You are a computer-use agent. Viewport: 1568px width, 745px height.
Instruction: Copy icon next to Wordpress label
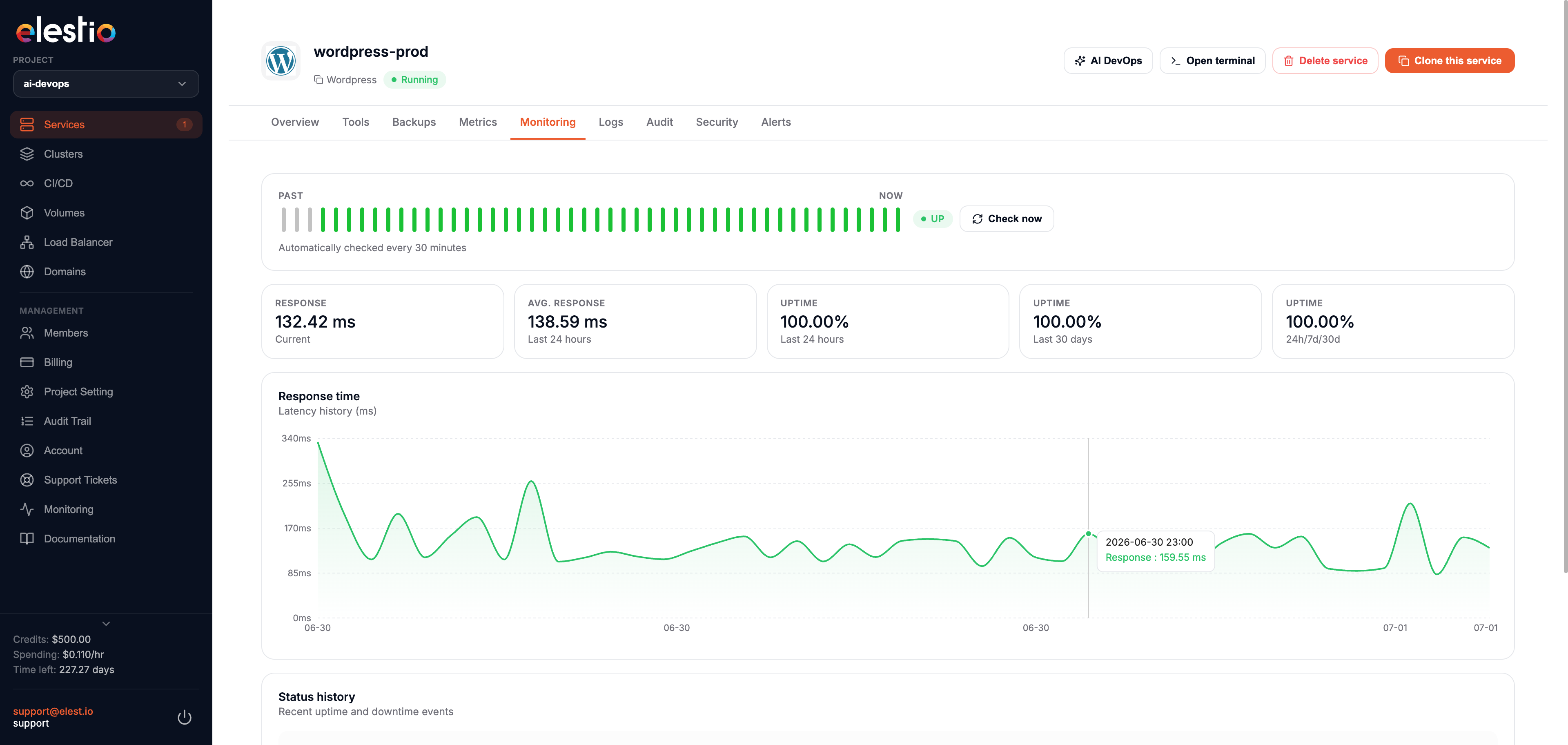coord(318,80)
